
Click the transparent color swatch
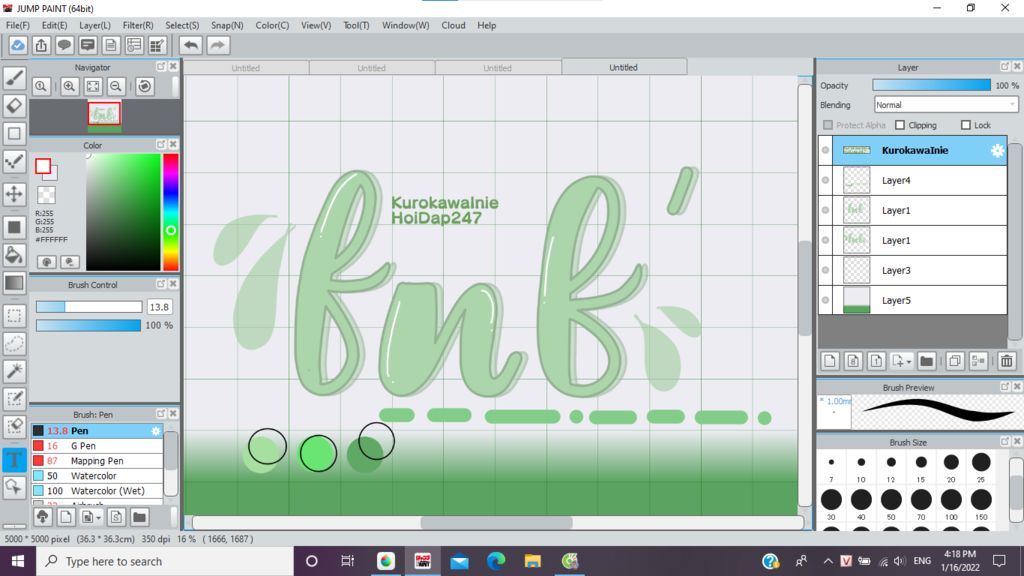pos(46,195)
